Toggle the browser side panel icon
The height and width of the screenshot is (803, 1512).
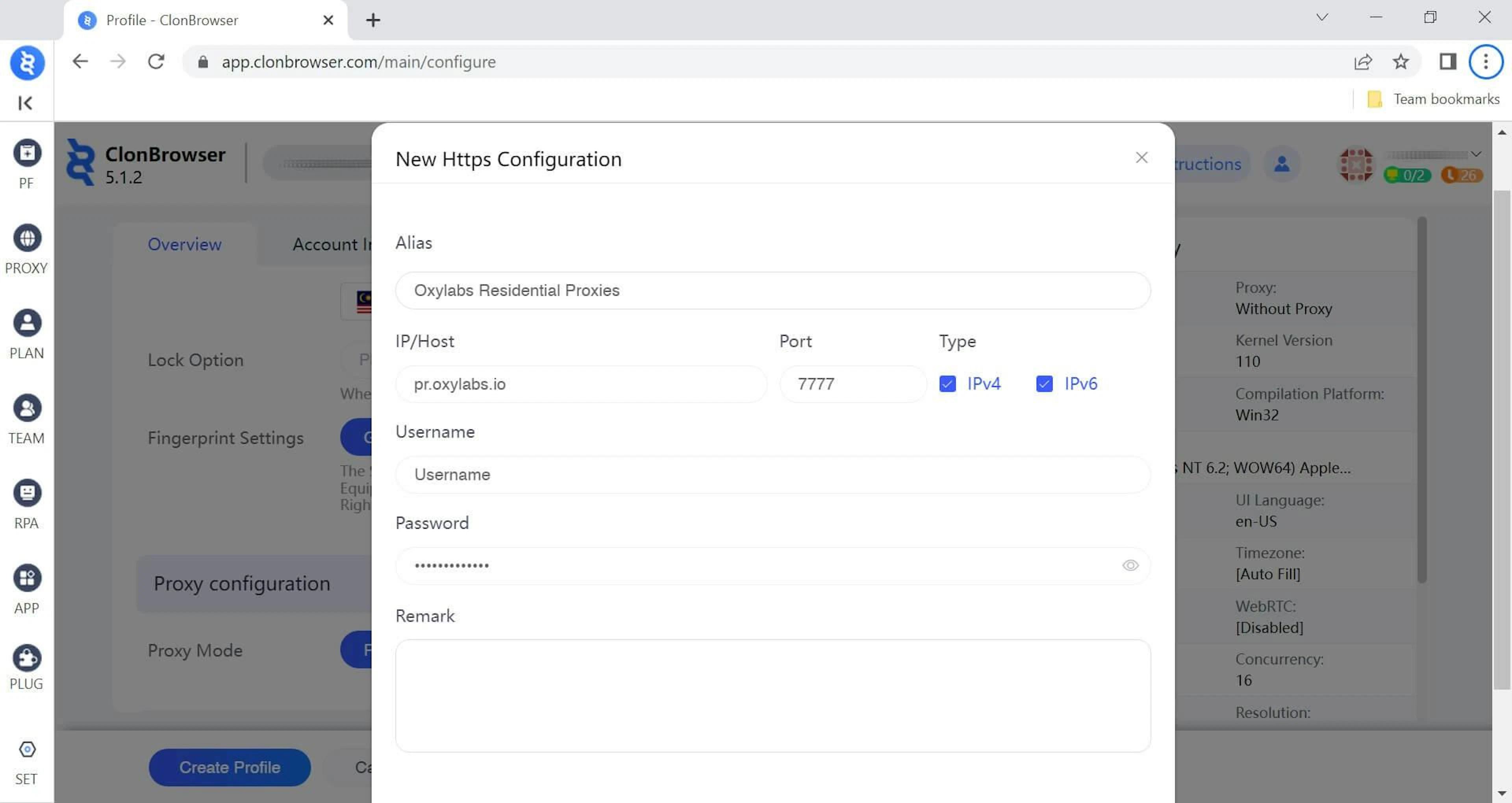point(1447,62)
